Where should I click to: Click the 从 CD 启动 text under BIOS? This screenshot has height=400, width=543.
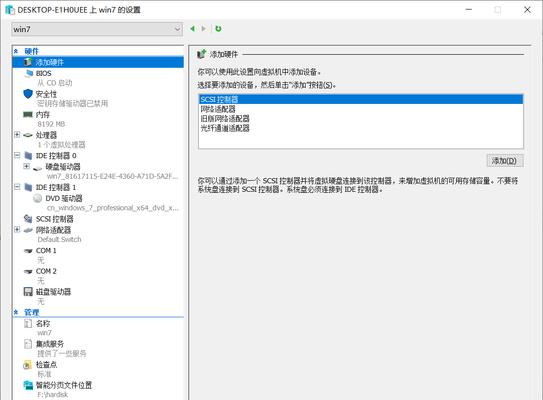click(x=55, y=83)
